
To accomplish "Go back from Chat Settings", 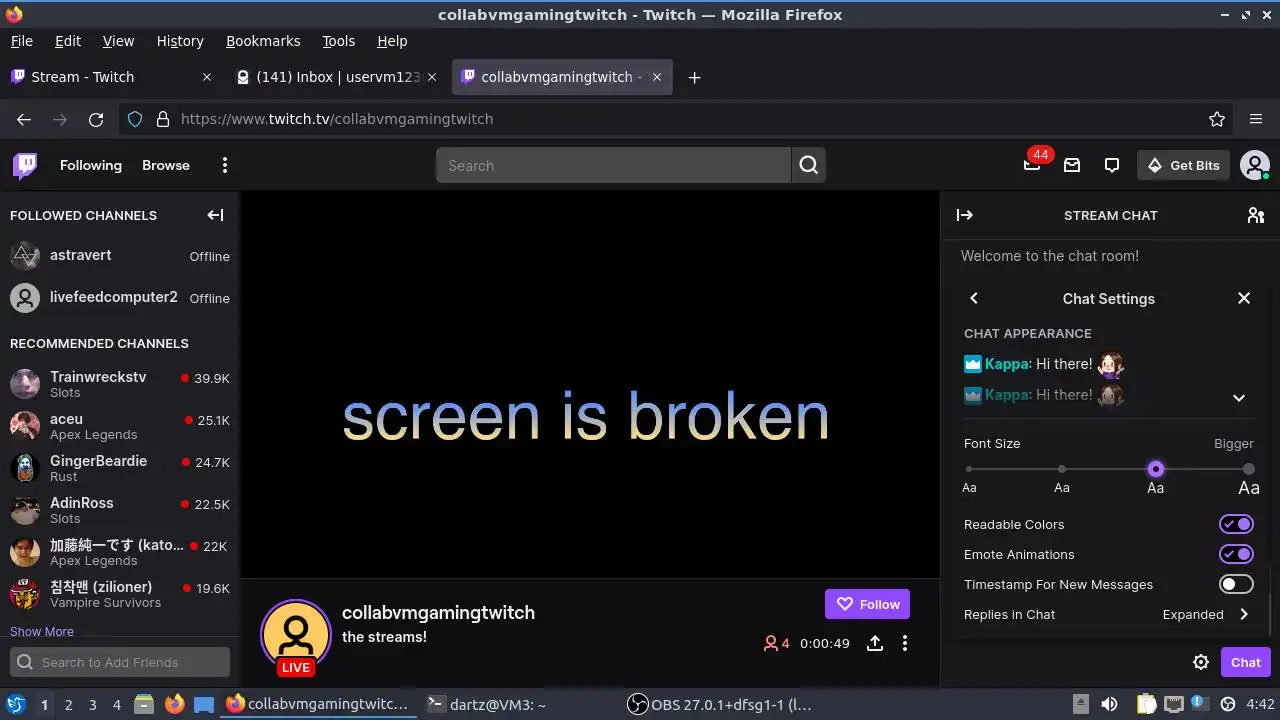I will click(x=974, y=298).
